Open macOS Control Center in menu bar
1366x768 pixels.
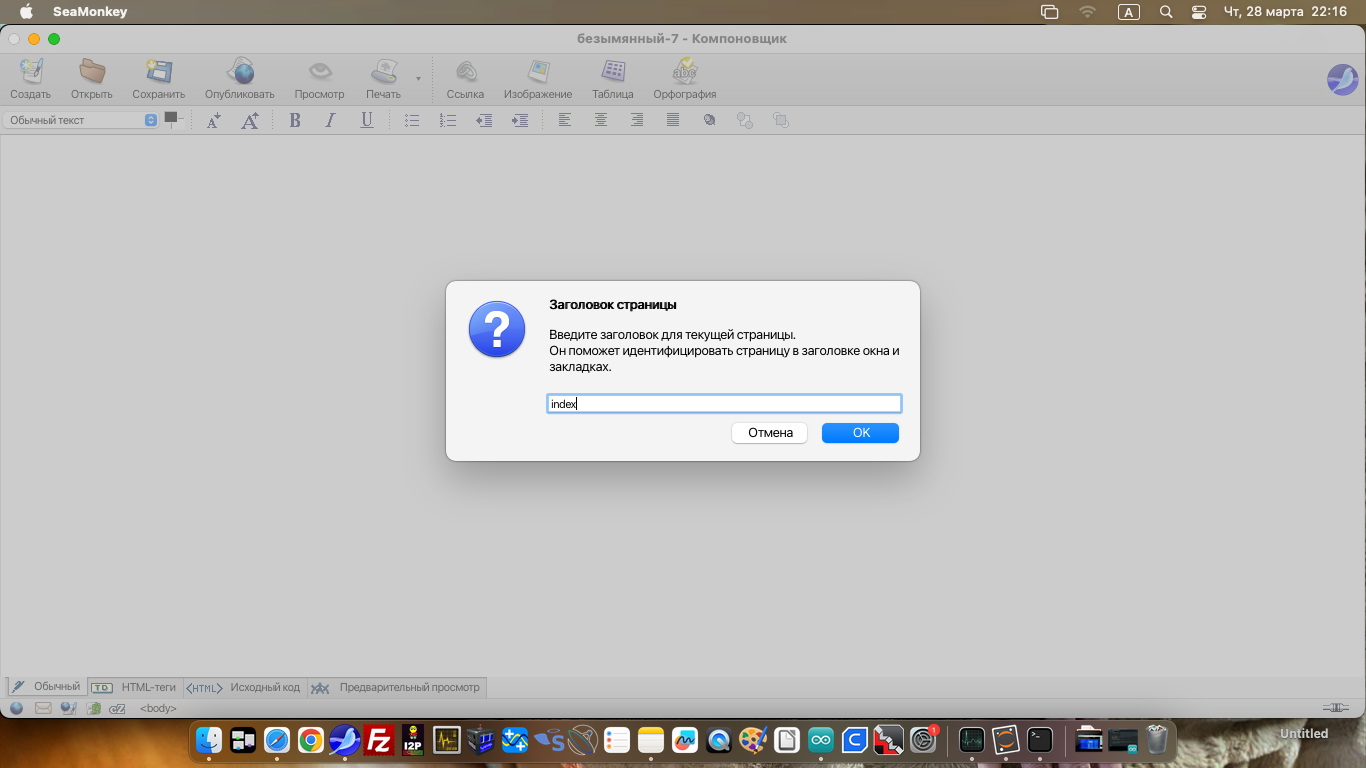(x=1199, y=12)
